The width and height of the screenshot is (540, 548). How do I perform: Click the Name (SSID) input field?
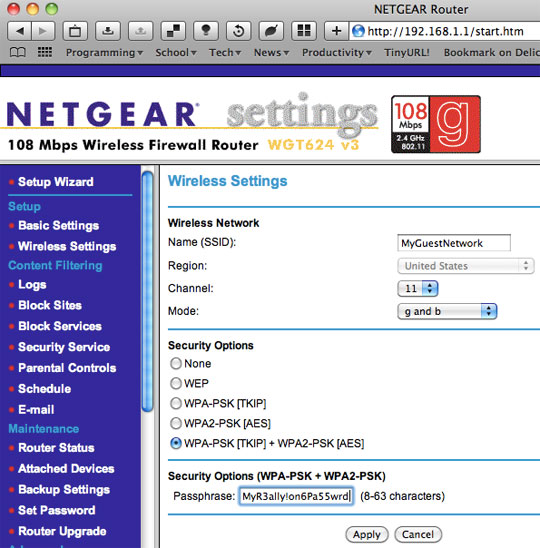click(x=454, y=243)
